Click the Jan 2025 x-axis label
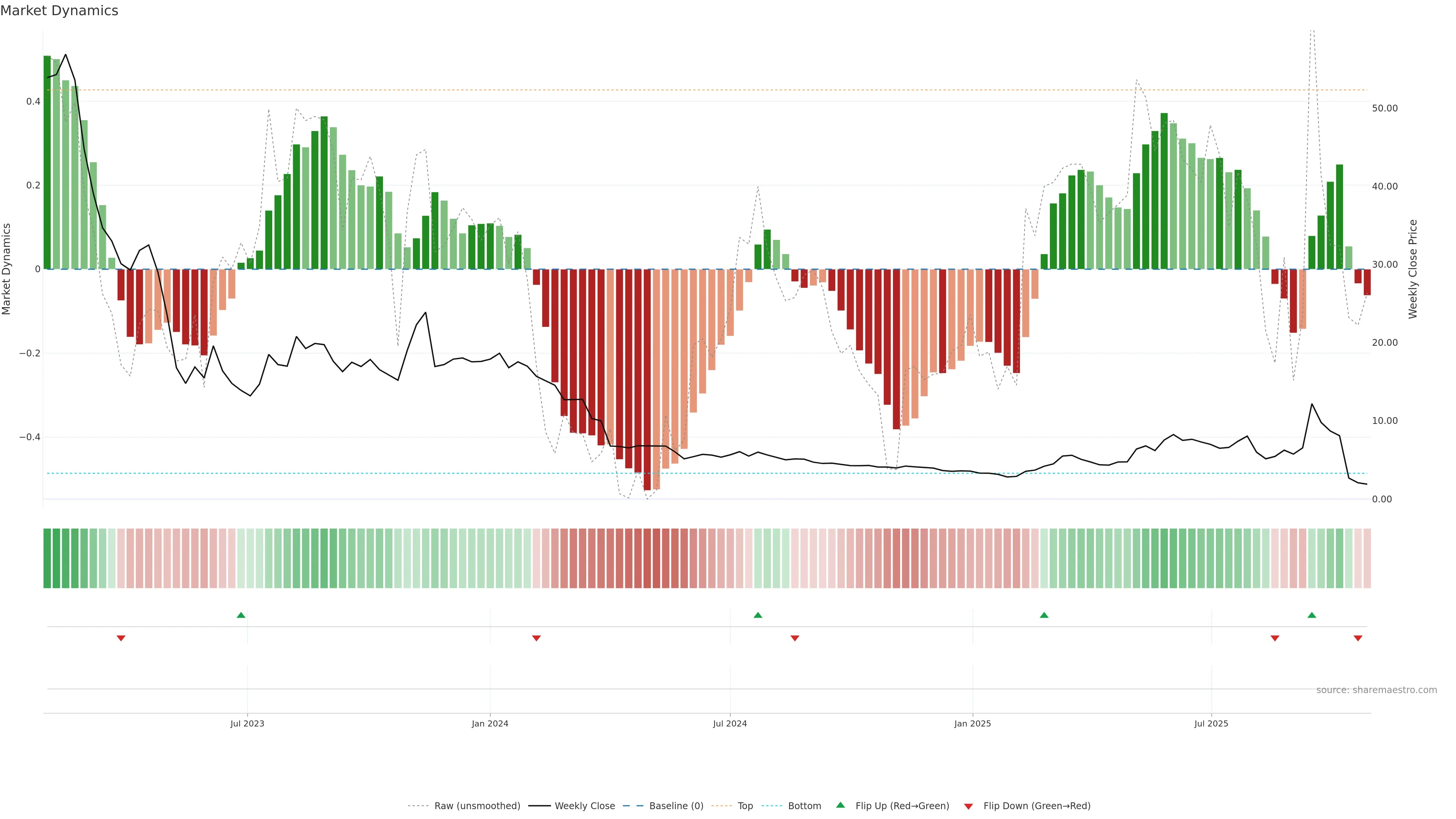 (972, 723)
